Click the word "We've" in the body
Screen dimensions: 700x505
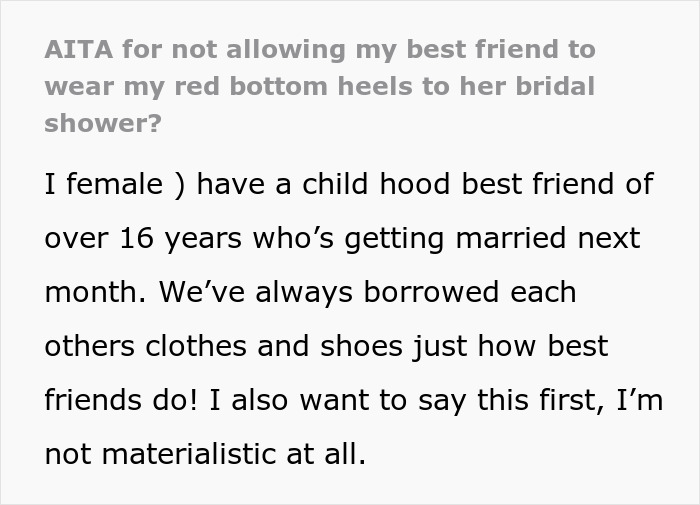pyautogui.click(x=202, y=292)
